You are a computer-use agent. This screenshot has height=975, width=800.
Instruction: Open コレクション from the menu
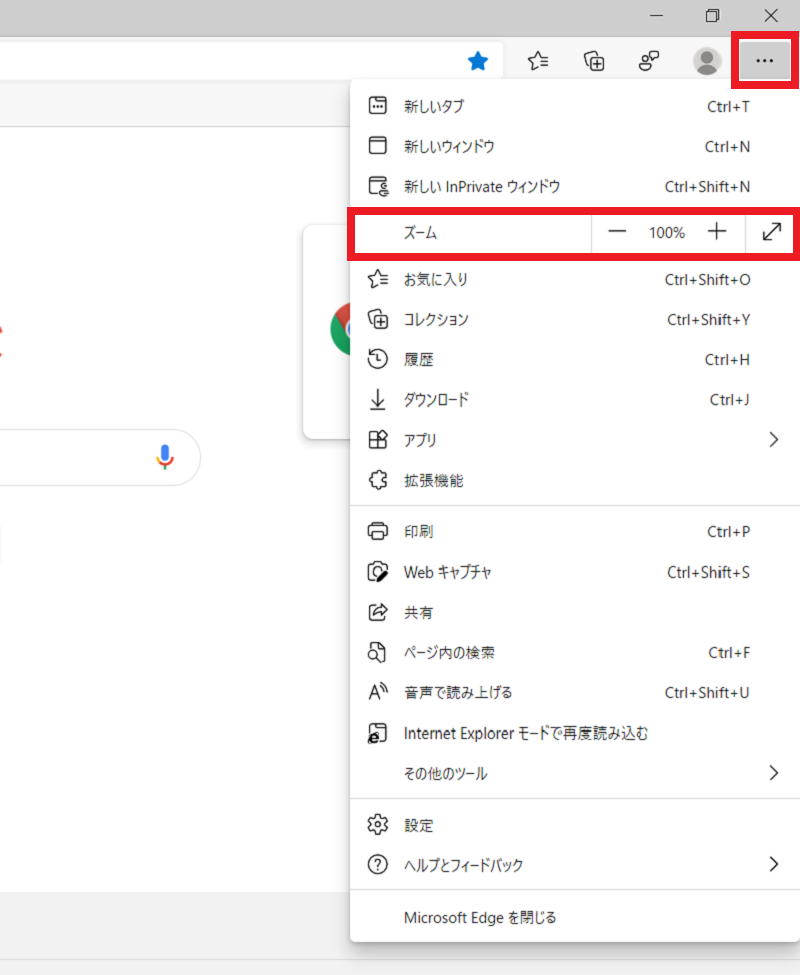tap(575, 320)
